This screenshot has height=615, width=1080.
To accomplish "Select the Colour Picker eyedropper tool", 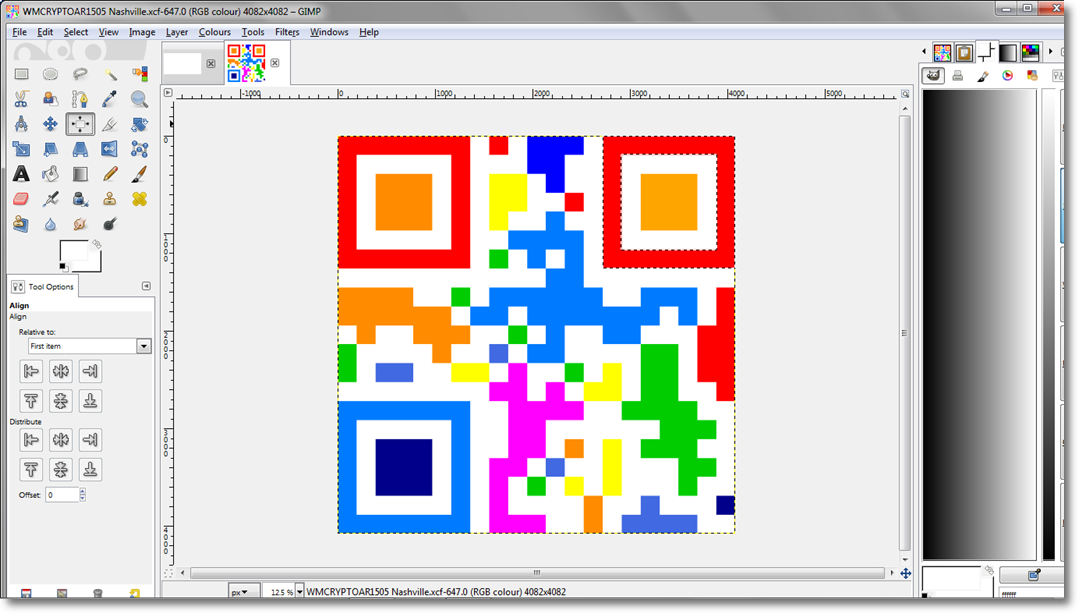I will pyautogui.click(x=110, y=99).
